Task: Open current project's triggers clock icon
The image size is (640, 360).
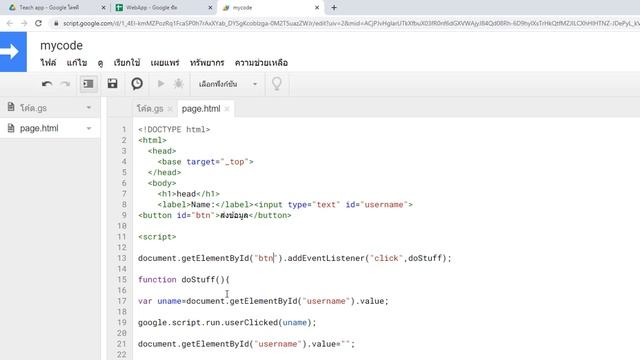Action: [137, 84]
